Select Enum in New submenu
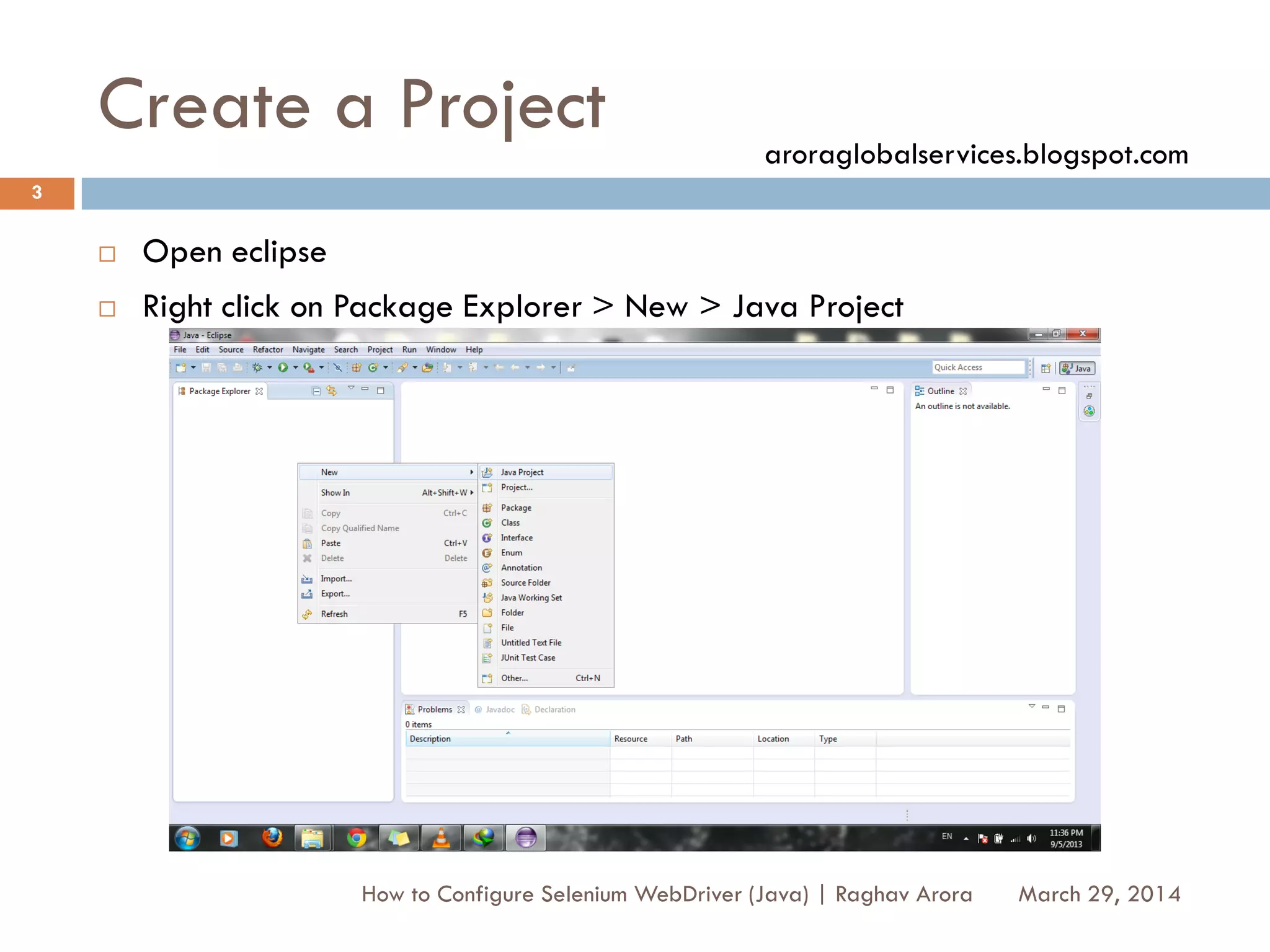The height and width of the screenshot is (952, 1270). 546,553
